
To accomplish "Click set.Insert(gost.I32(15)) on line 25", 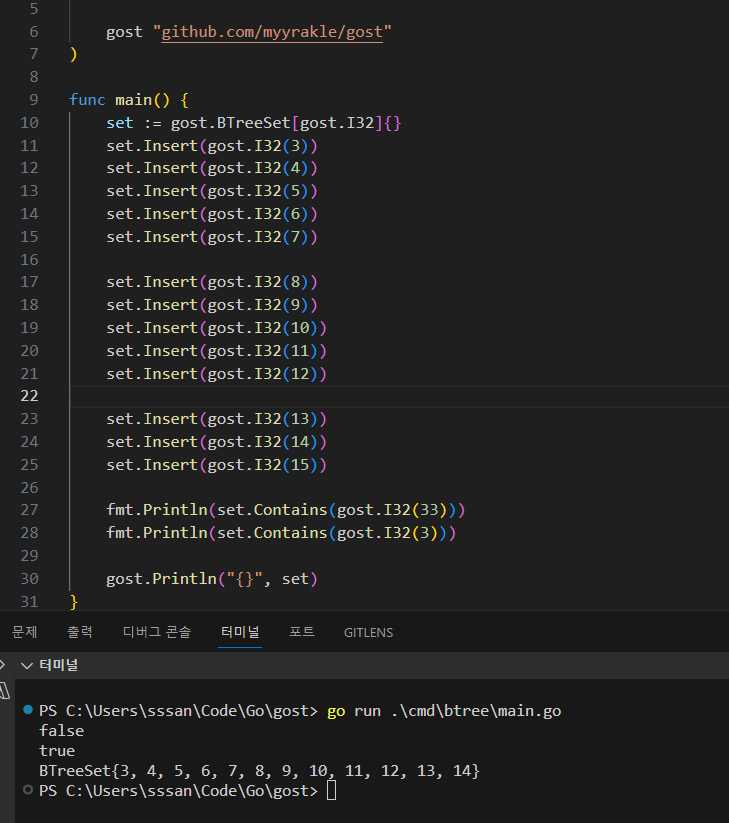I will [216, 465].
